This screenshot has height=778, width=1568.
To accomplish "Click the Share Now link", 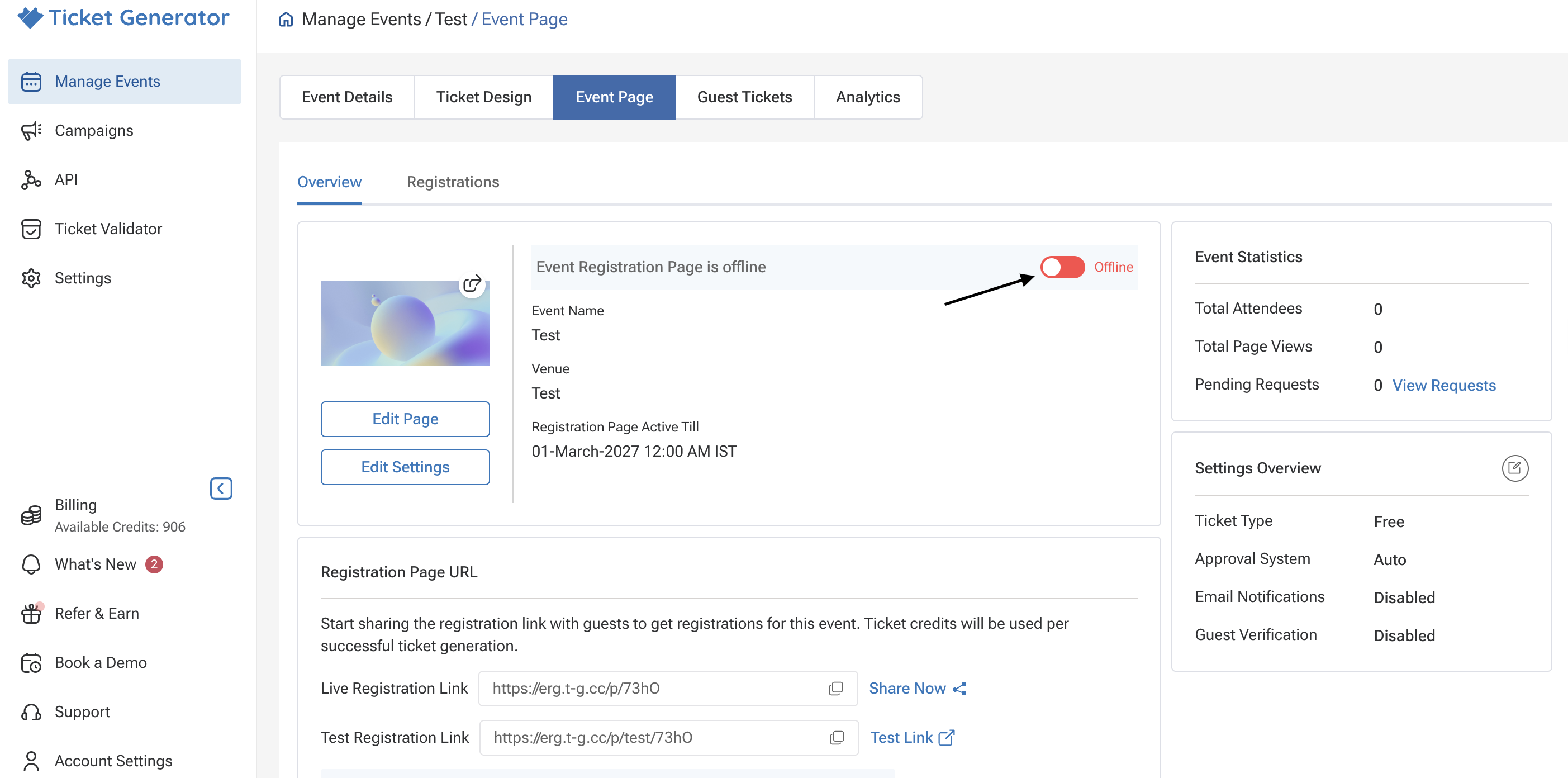I will coord(918,688).
